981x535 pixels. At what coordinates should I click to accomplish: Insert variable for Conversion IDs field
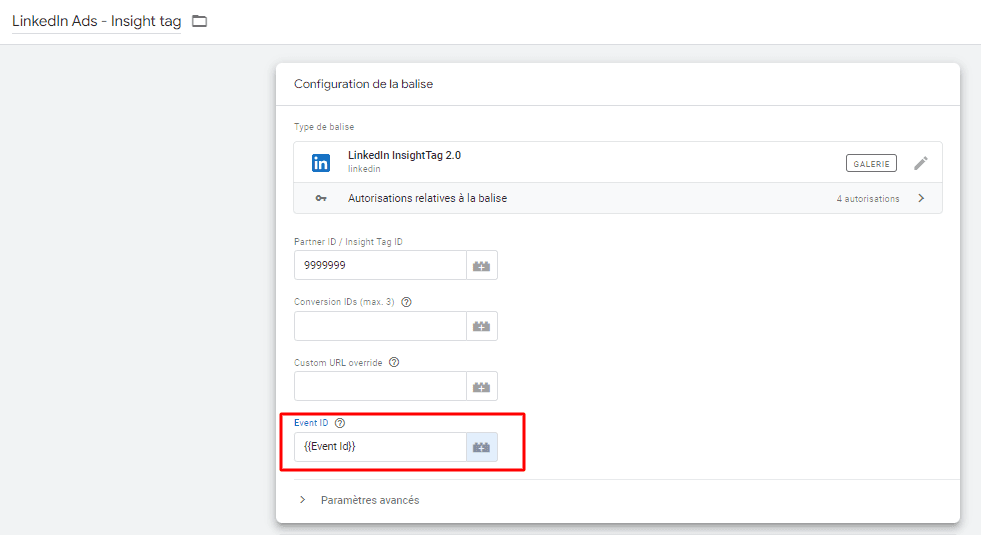[482, 326]
